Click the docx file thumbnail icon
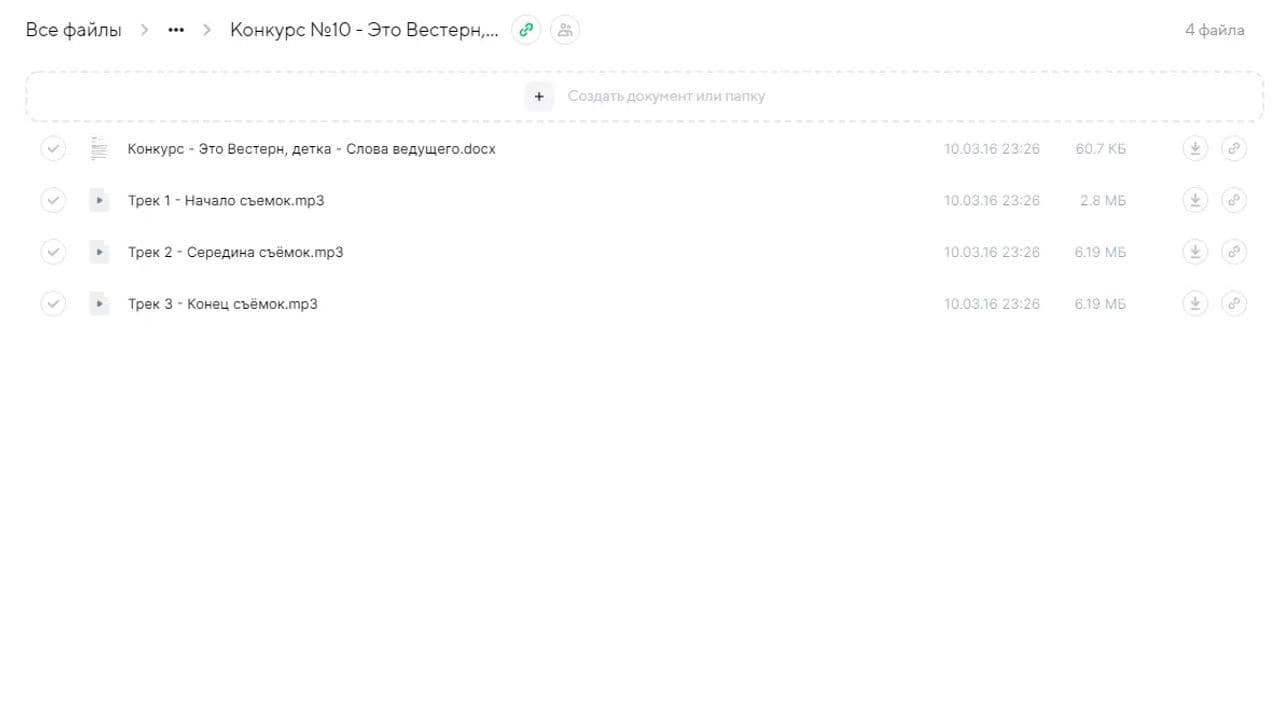 99,149
